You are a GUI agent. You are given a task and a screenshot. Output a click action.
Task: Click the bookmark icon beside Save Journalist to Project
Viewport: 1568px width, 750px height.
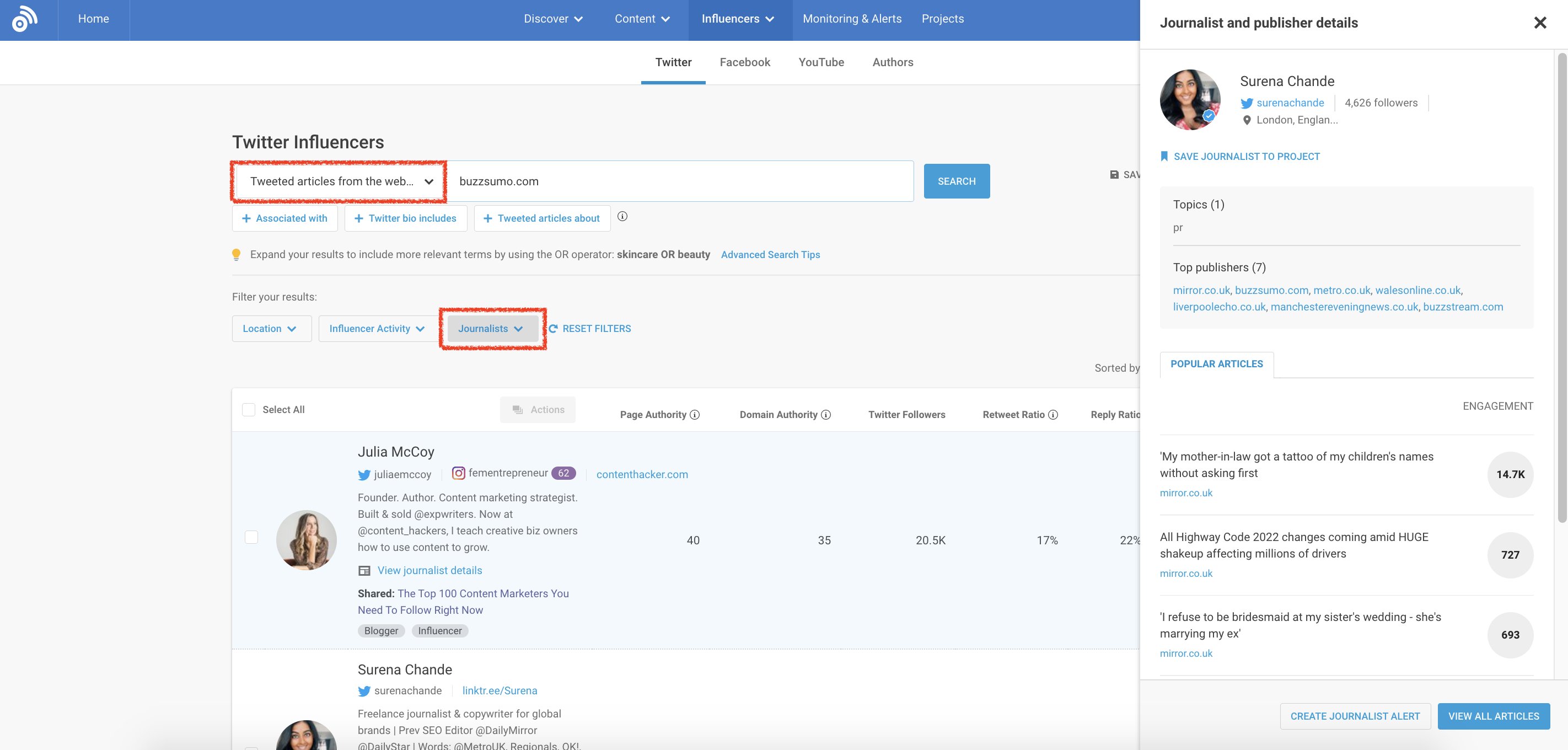pyautogui.click(x=1164, y=157)
